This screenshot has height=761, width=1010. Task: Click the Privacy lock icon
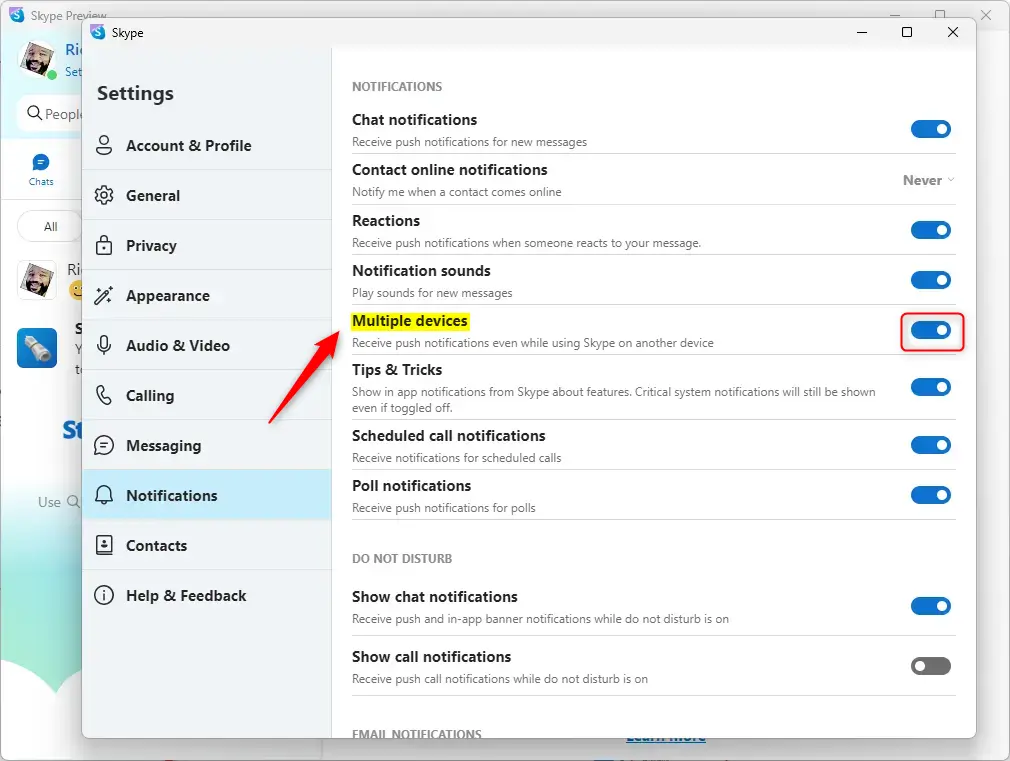point(104,245)
